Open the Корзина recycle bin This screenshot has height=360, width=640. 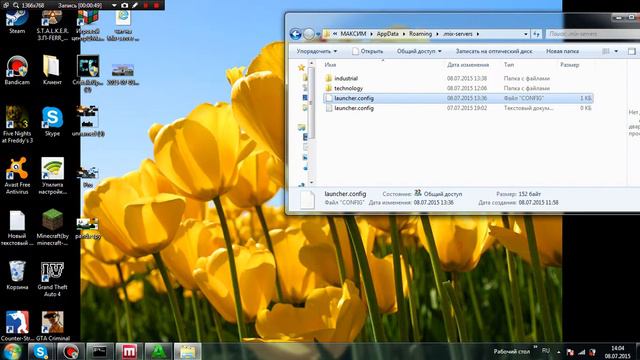pyautogui.click(x=17, y=276)
